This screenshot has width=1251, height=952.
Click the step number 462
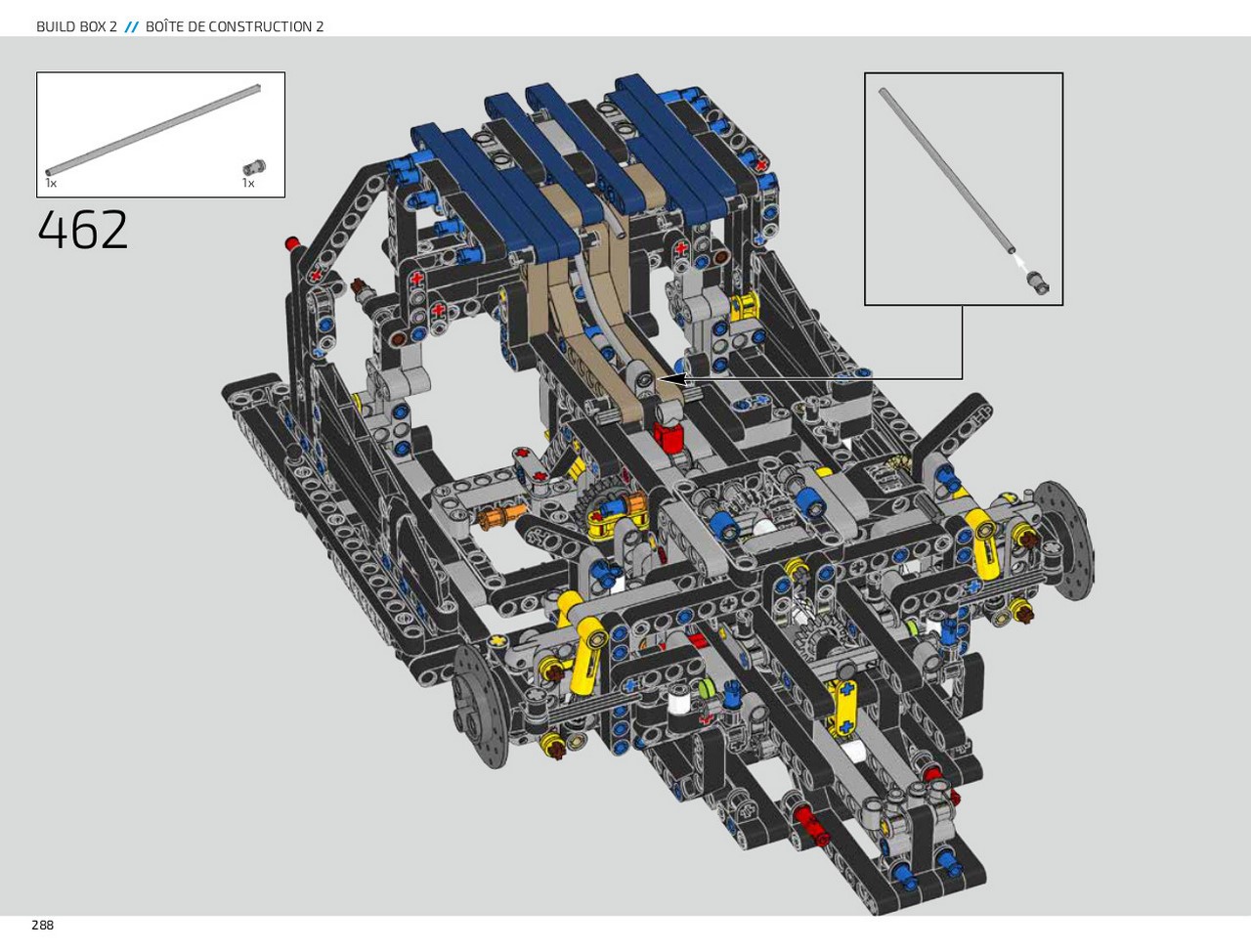[83, 231]
